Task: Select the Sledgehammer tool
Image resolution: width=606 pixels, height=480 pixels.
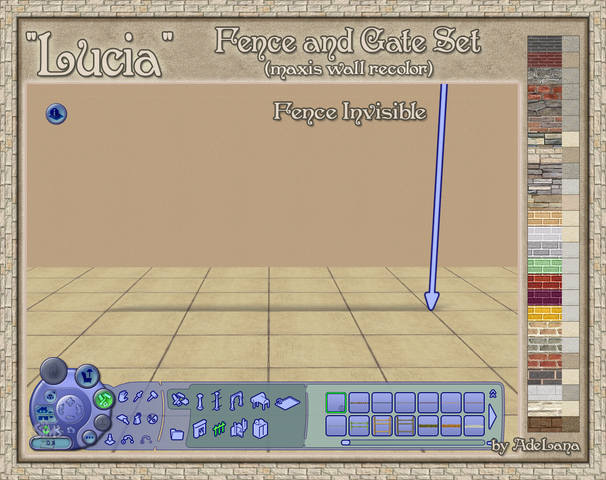Action: click(x=152, y=396)
